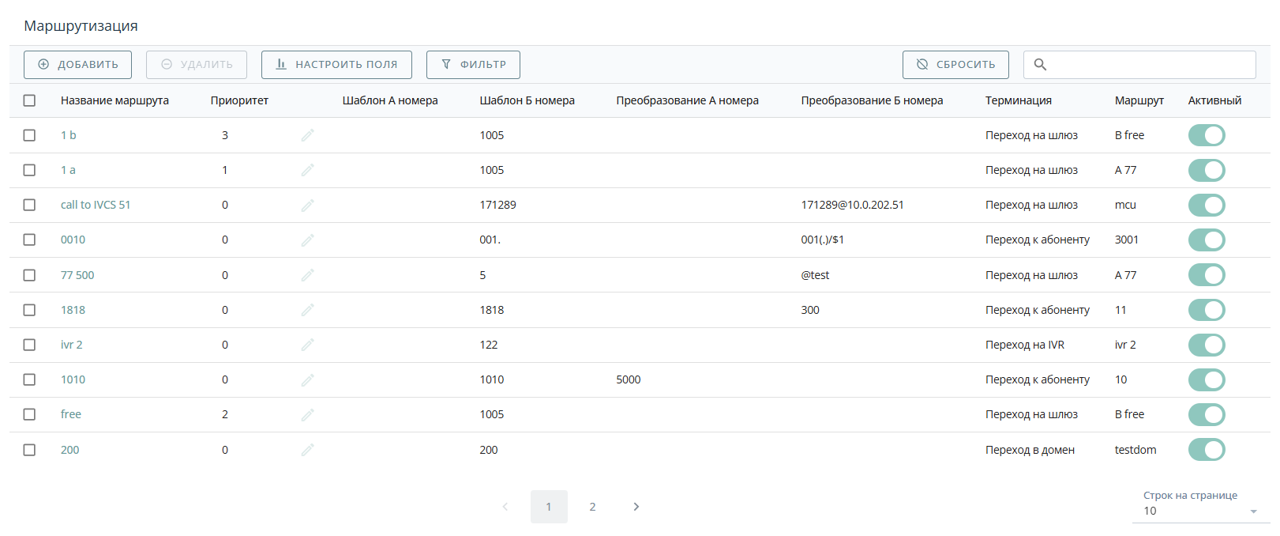Image resolution: width=1280 pixels, height=536 pixels.
Task: Toggle the select-all checkbox in the table header
Action: pos(29,101)
